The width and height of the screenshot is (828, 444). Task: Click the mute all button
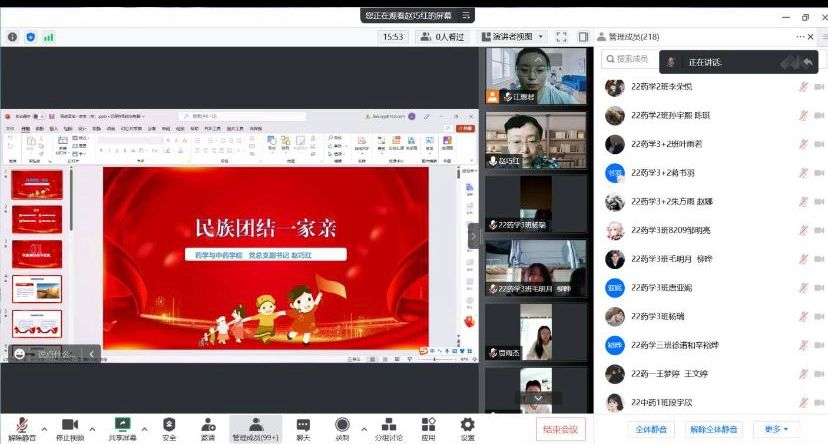click(x=650, y=429)
